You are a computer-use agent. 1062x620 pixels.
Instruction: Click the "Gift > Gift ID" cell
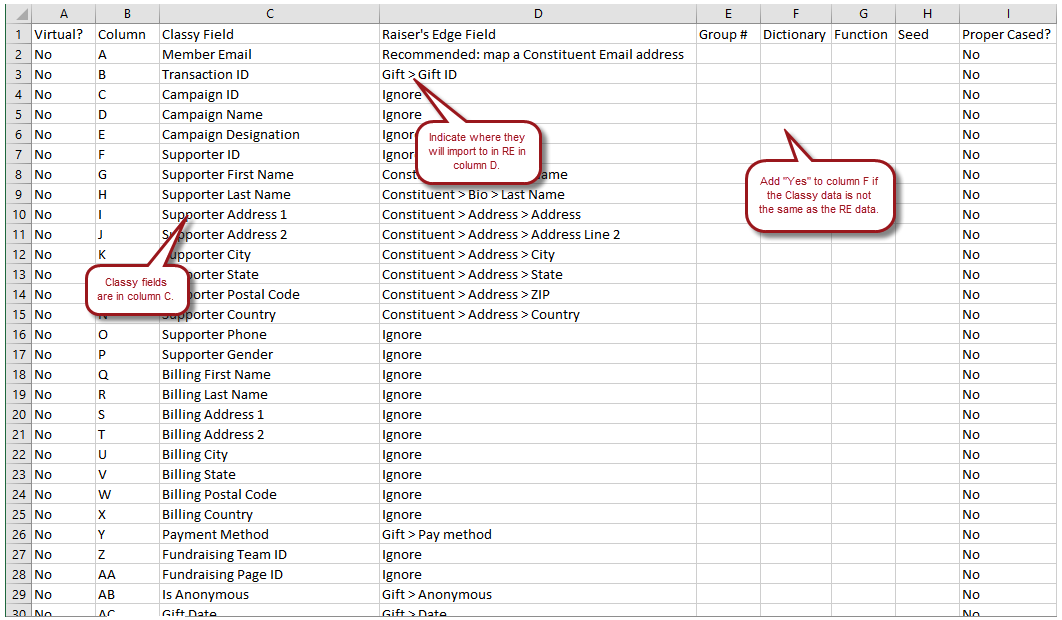coord(538,75)
